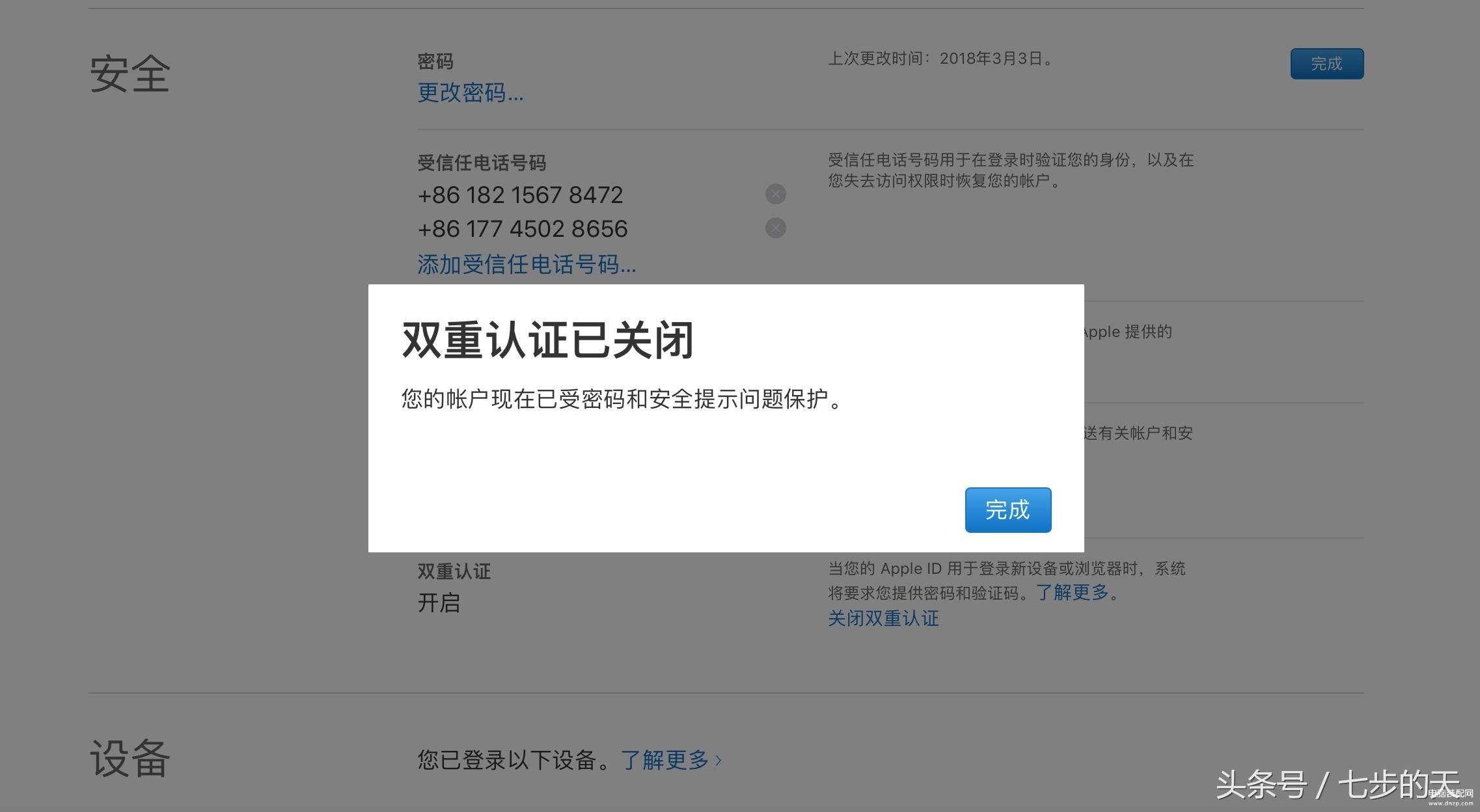The height and width of the screenshot is (812, 1480).
Task: Click the top-right 完成 button
Action: coord(1326,64)
